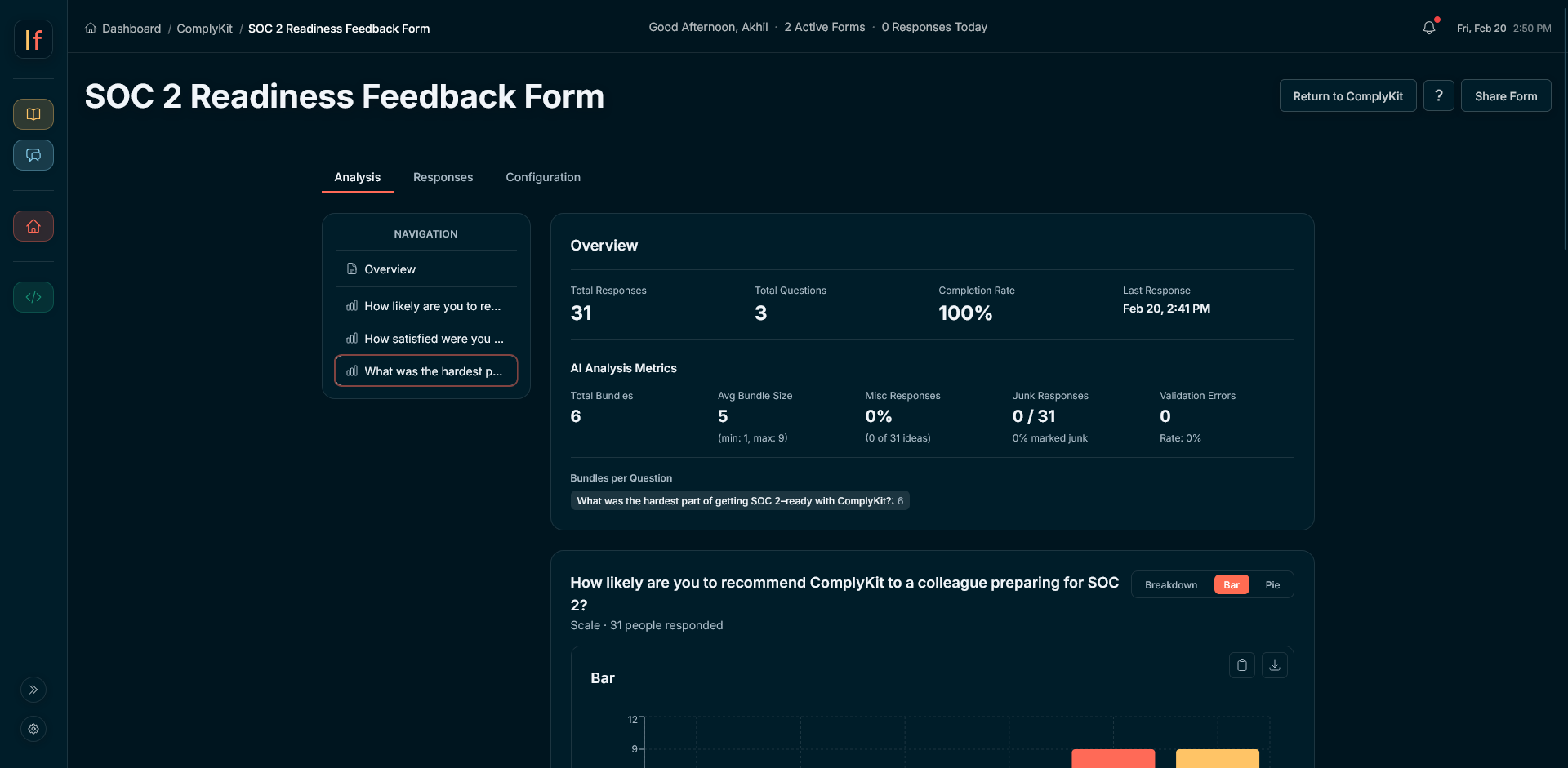This screenshot has width=1568, height=768.
Task: Open help using the question mark button
Action: tap(1438, 95)
